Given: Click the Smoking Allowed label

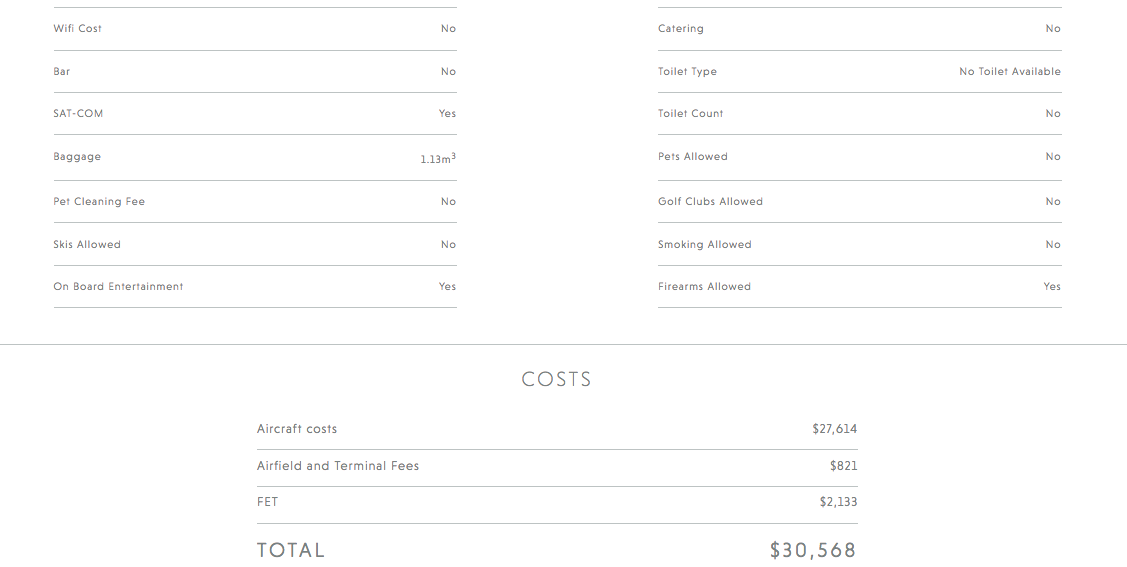Looking at the screenshot, I should tap(704, 245).
